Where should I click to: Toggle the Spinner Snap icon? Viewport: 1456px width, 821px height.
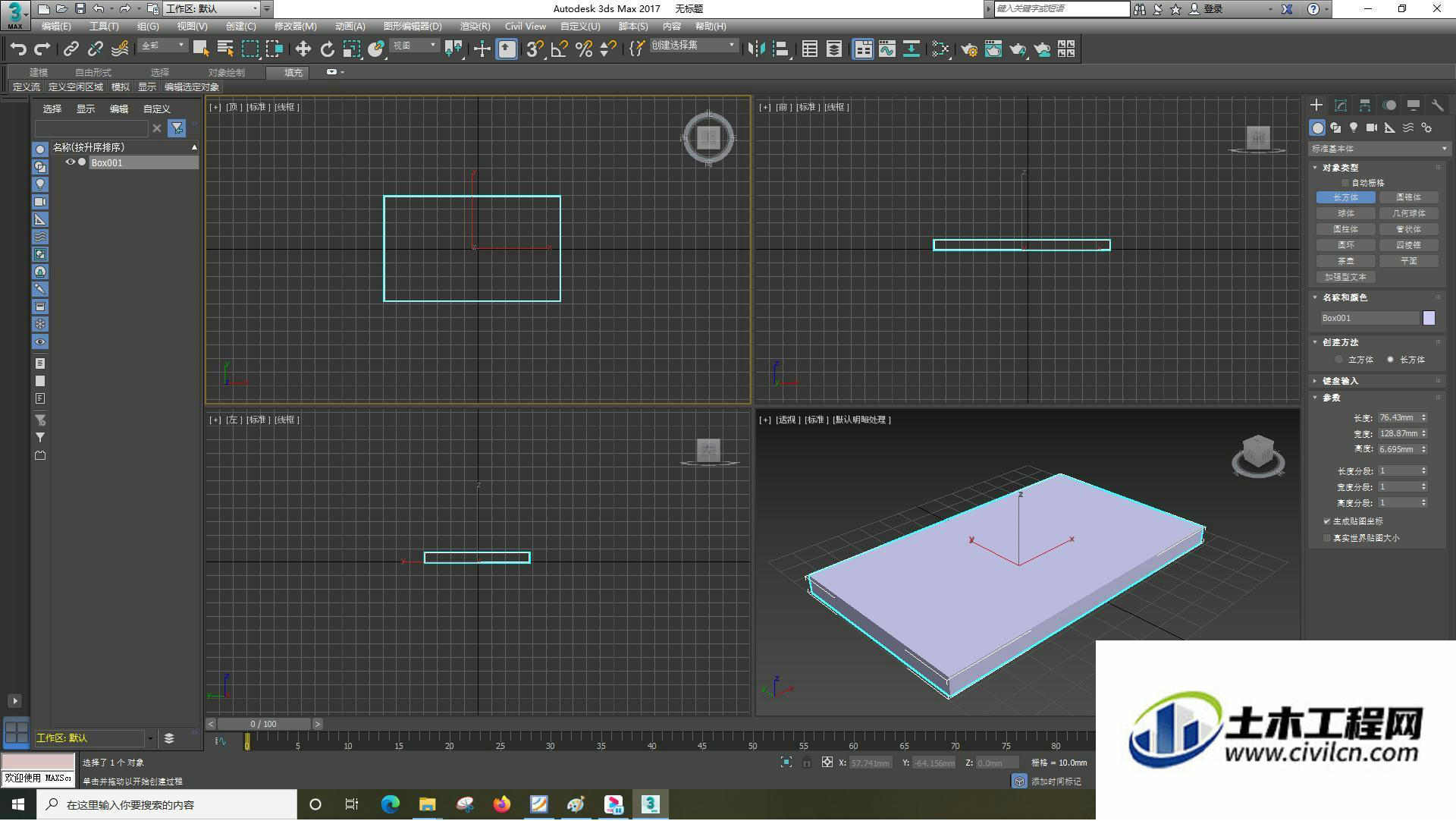(x=608, y=49)
